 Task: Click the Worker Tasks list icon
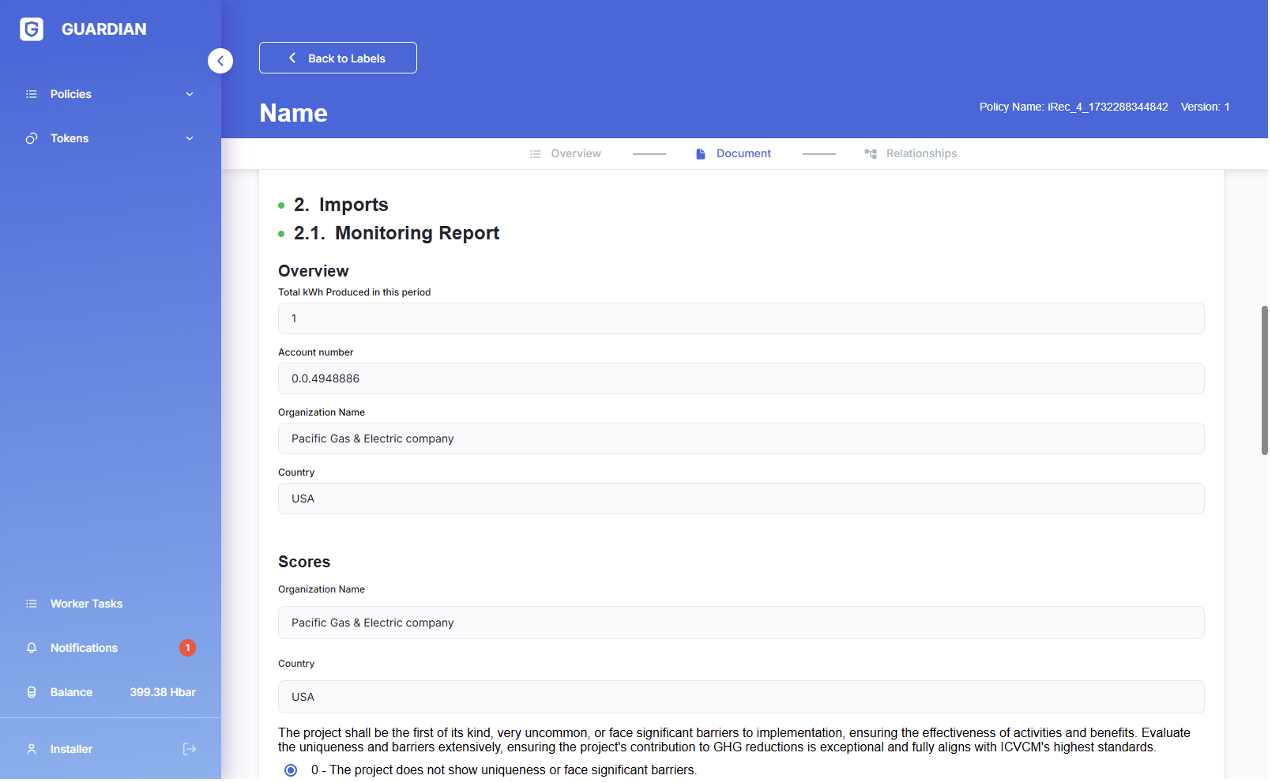[x=31, y=604]
